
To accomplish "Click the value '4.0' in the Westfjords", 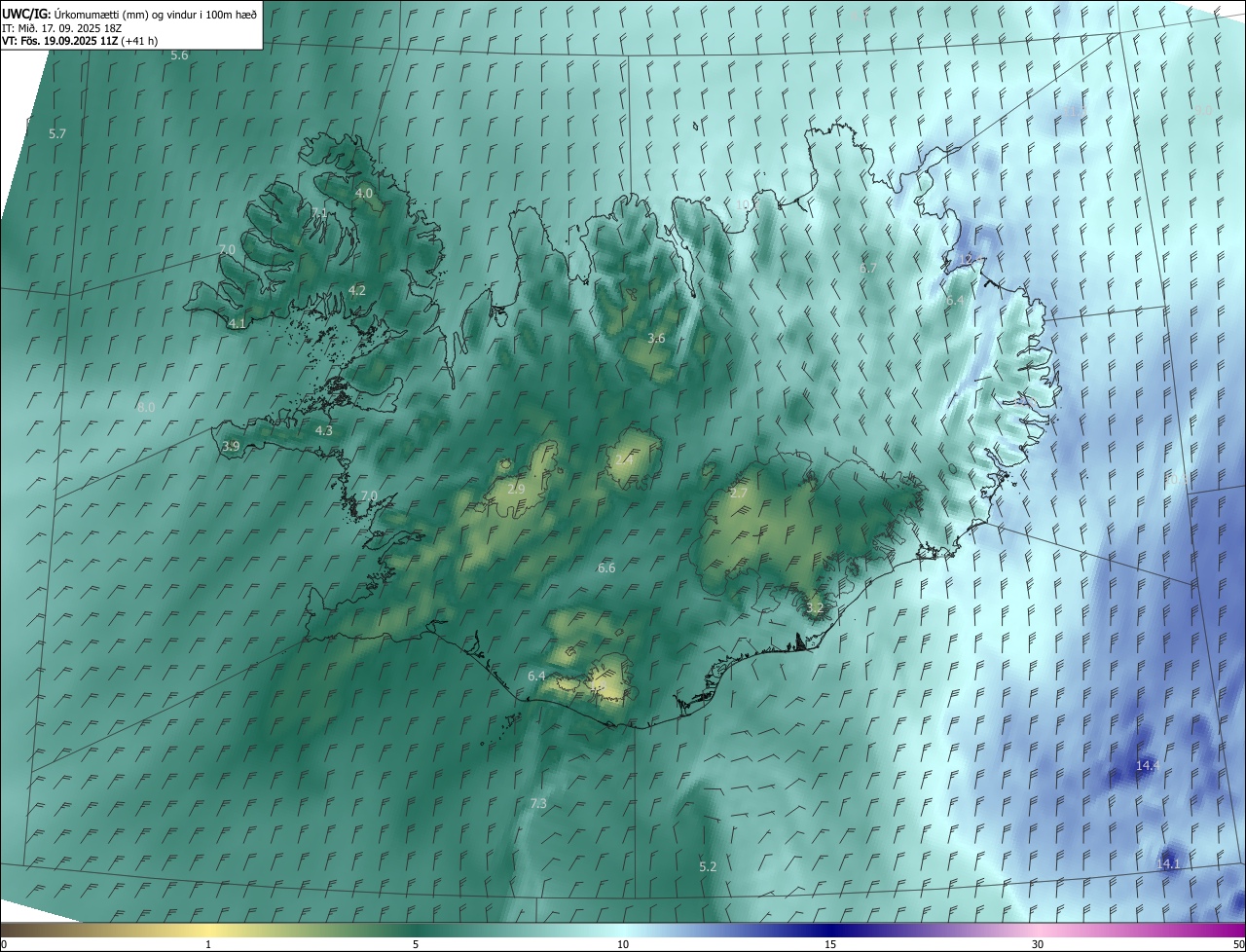I will (363, 194).
